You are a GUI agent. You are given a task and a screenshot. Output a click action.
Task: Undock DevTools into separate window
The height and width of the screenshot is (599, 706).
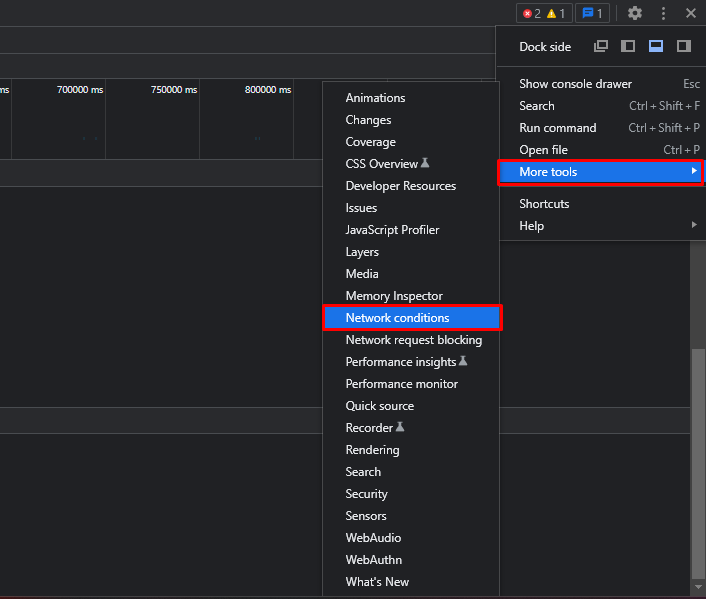click(x=601, y=47)
